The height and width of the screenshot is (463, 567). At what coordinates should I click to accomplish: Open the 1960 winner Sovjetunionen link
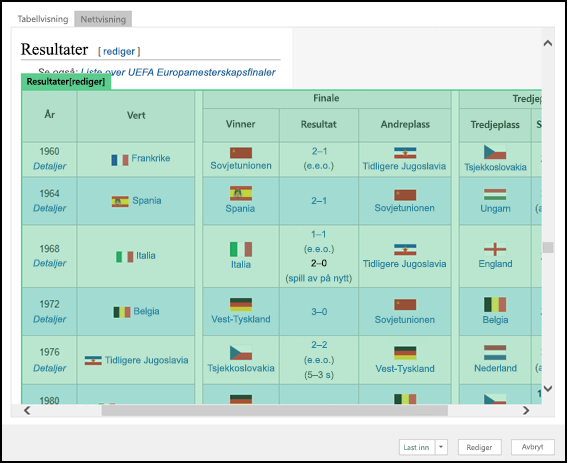pos(241,166)
